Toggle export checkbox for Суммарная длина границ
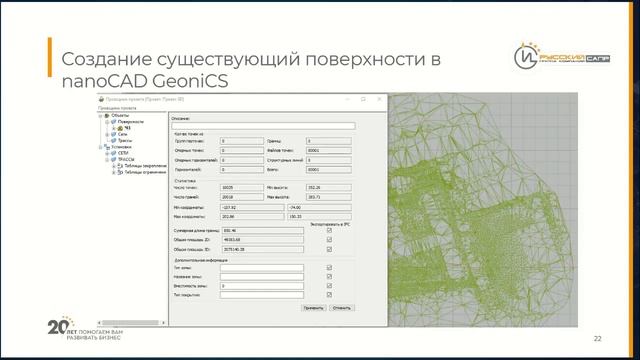Viewport: 640px width, 360px height. (x=329, y=231)
